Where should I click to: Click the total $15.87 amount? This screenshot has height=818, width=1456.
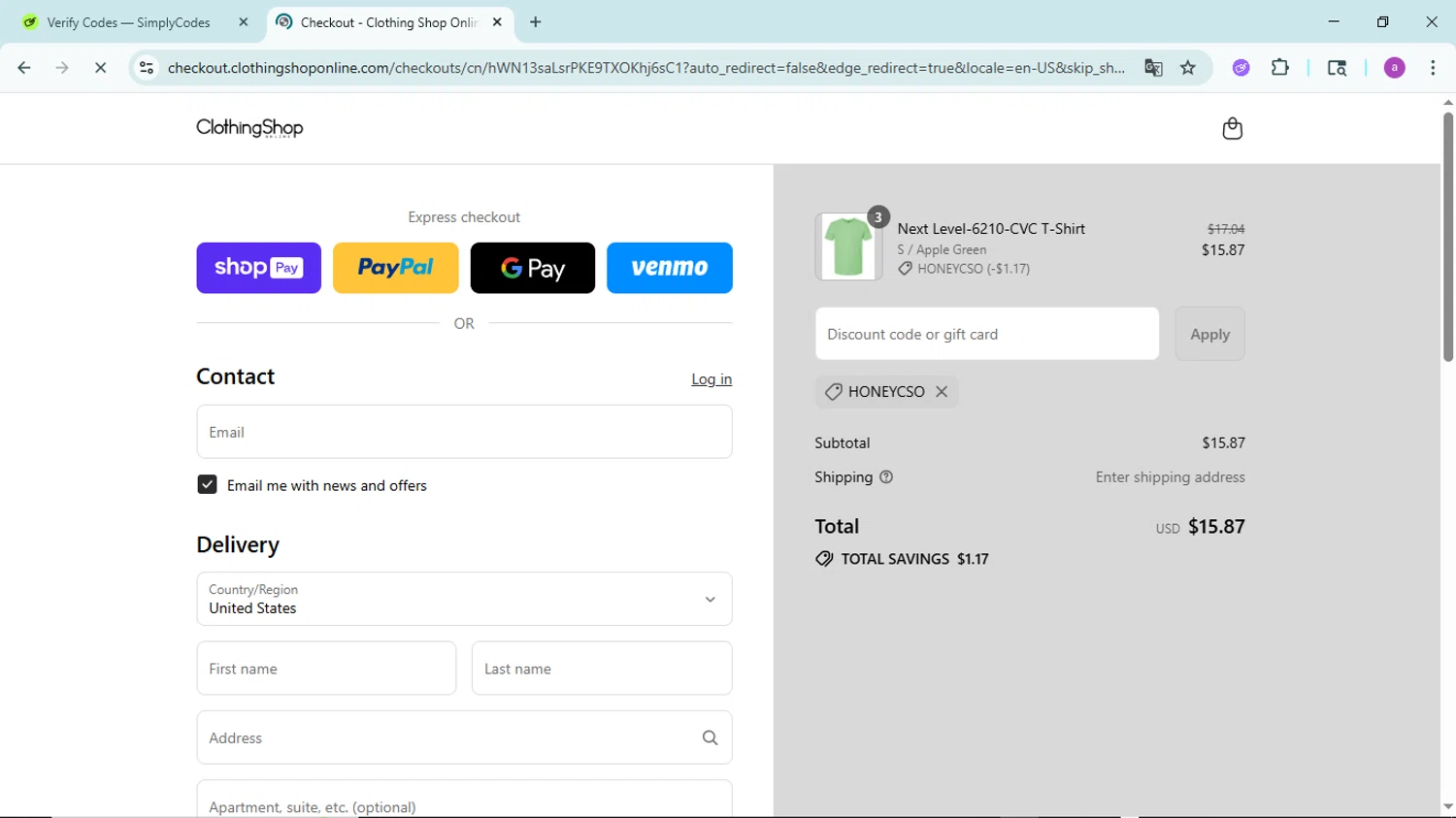1216,527
